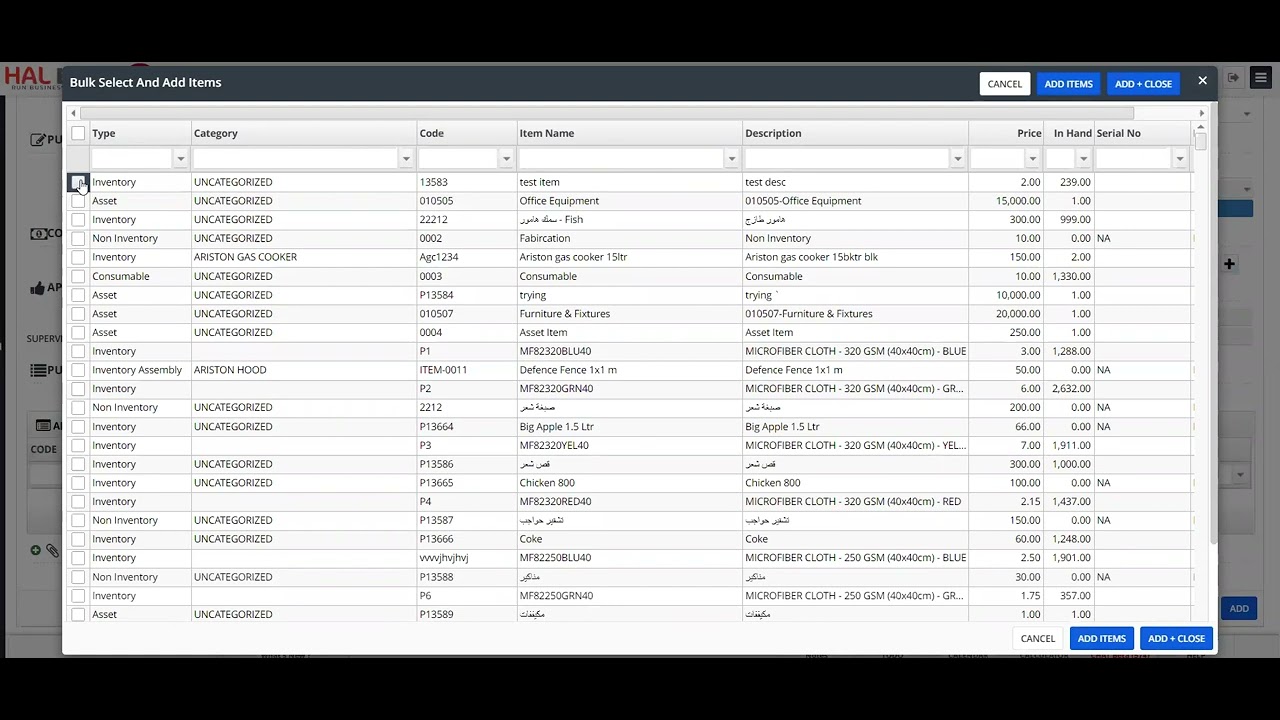Click the green add icon beside the paperclip
The width and height of the screenshot is (1280, 720).
tap(36, 550)
